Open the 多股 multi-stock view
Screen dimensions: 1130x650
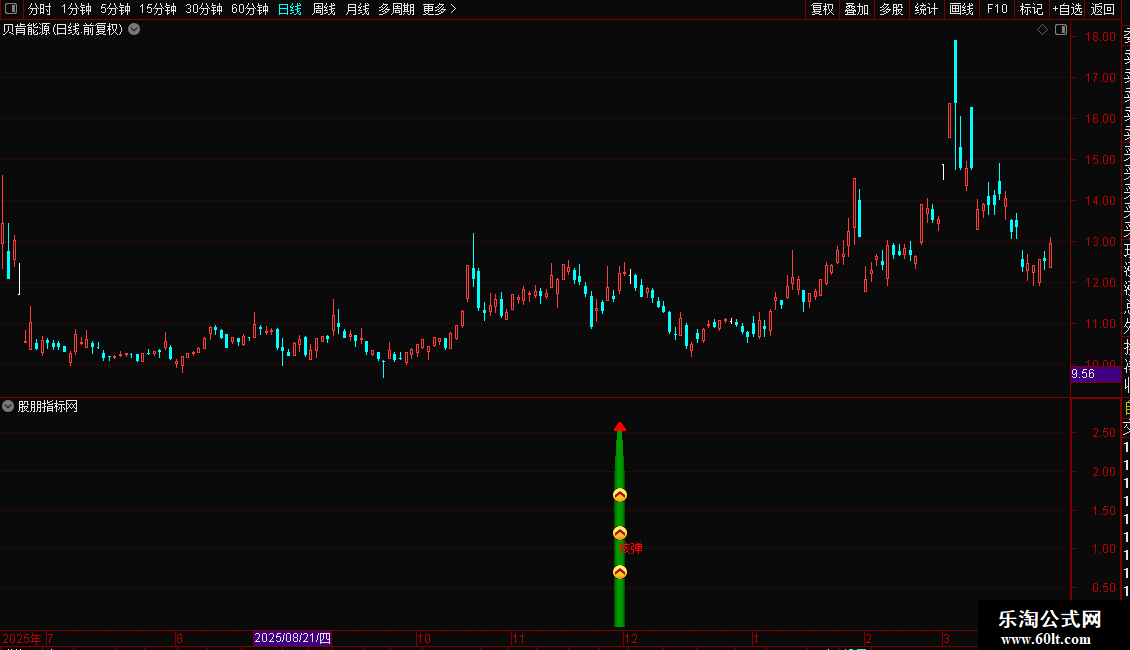891,9
